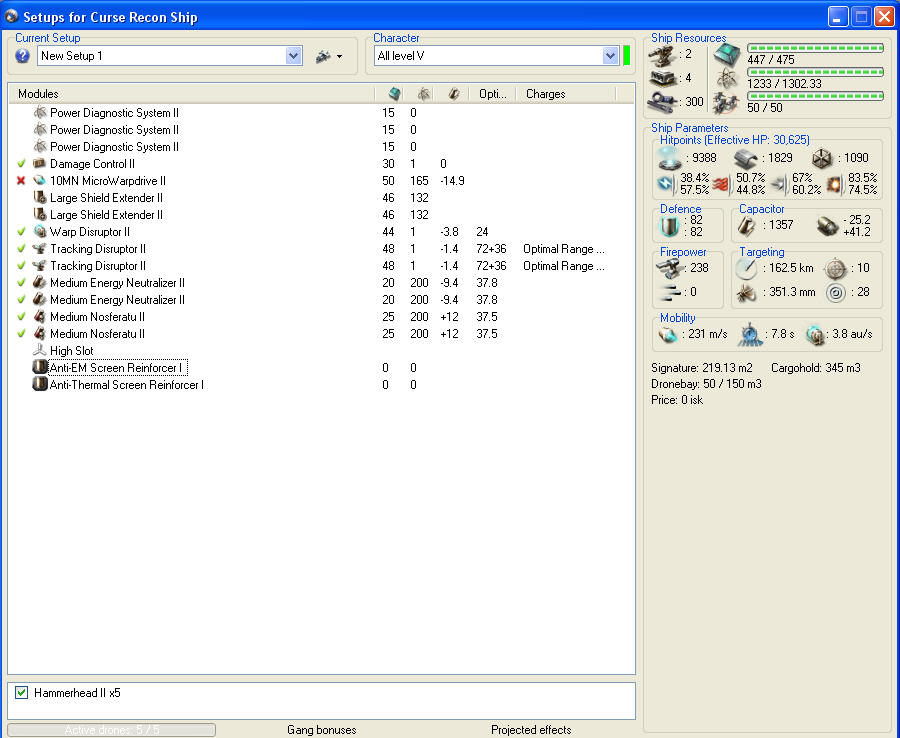Image resolution: width=900 pixels, height=738 pixels.
Task: Click the CPU usage progress bar
Action: point(815,48)
